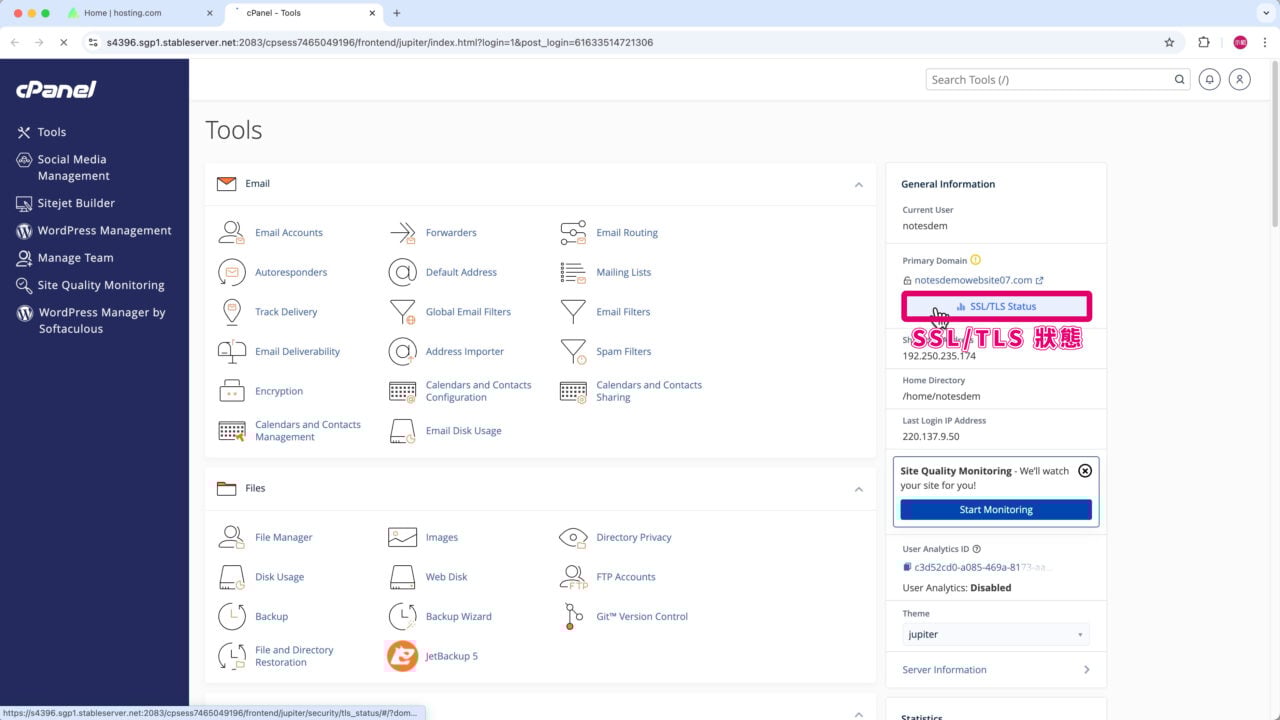The image size is (1280, 720).
Task: Collapse the Files section
Action: click(858, 489)
